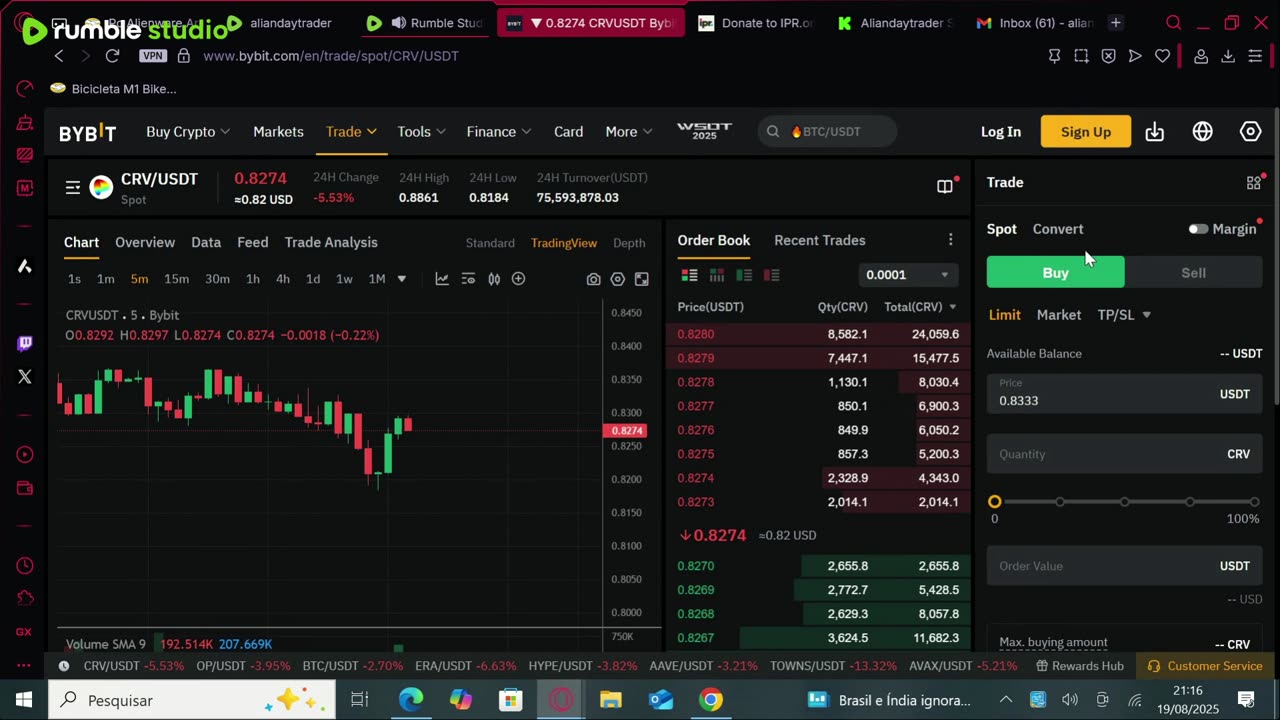Expand the Tools navigation dropdown

point(422,132)
